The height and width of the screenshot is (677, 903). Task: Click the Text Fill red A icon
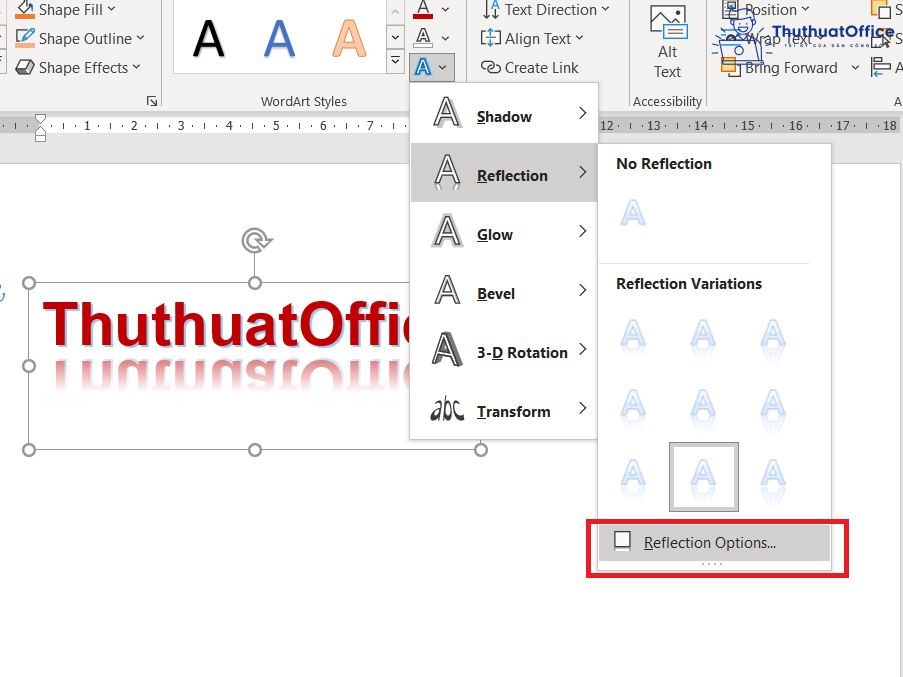pos(423,9)
